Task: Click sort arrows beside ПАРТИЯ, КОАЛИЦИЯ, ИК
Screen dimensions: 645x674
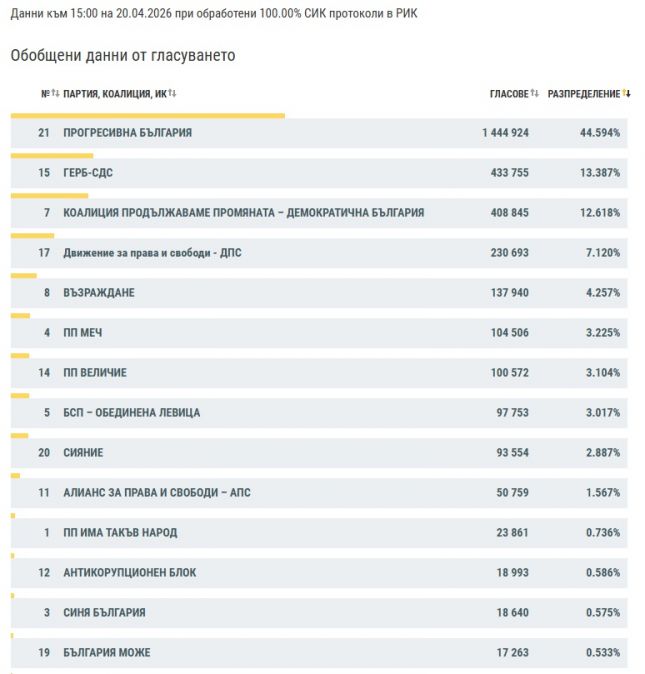Action: [x=172, y=94]
